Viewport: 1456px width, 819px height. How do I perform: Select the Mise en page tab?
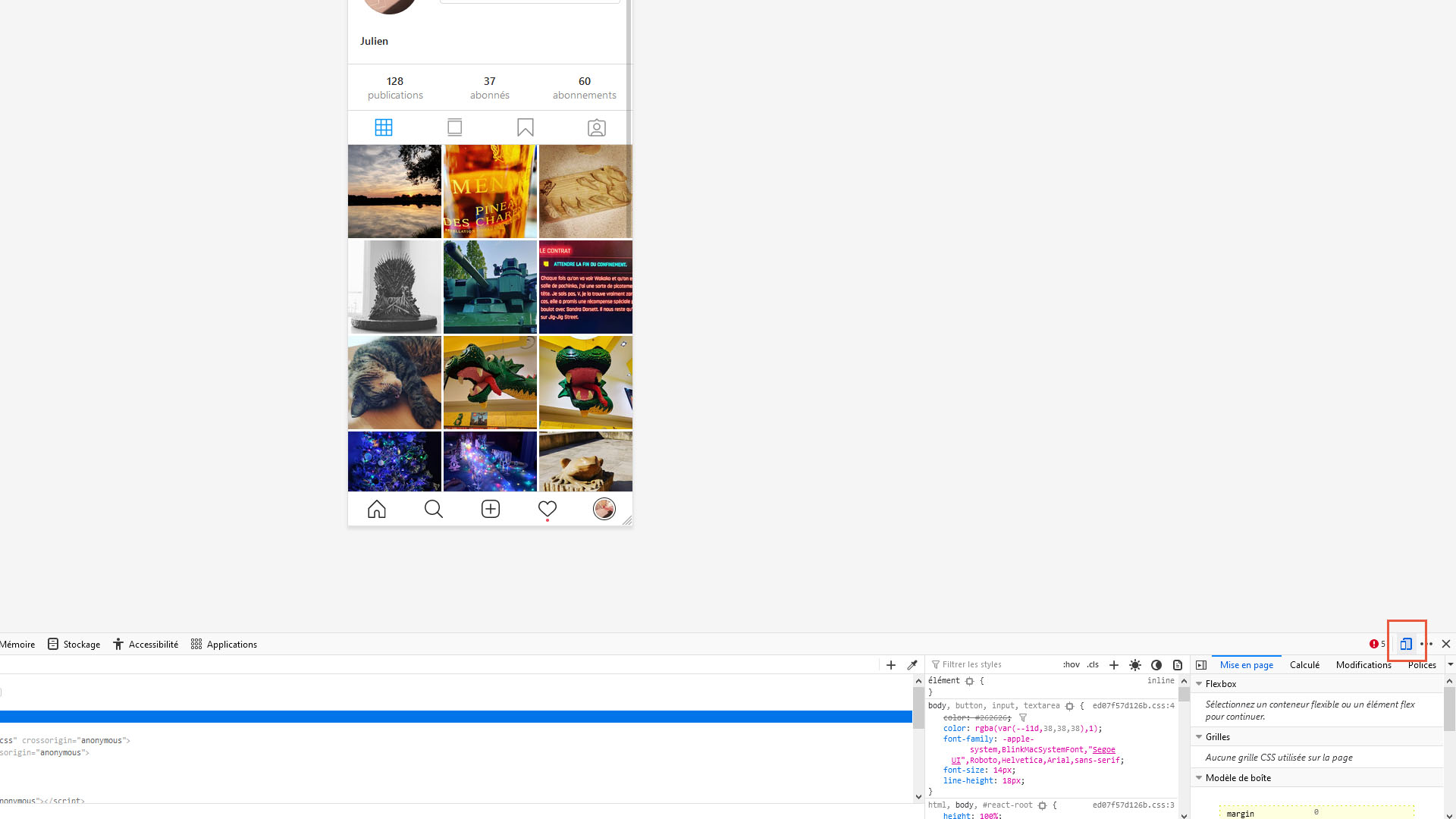pos(1247,665)
